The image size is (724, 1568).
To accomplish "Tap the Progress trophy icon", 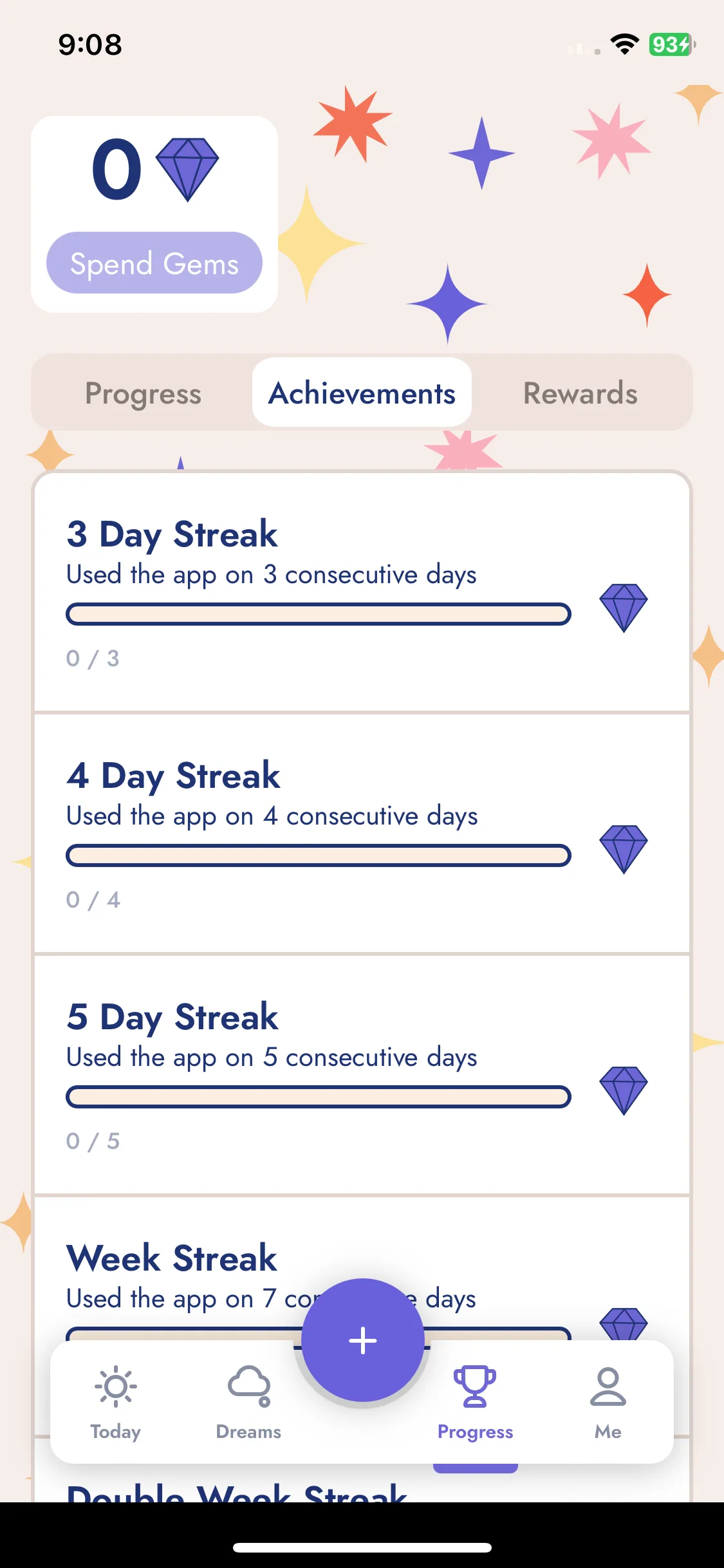I will coord(475,1386).
